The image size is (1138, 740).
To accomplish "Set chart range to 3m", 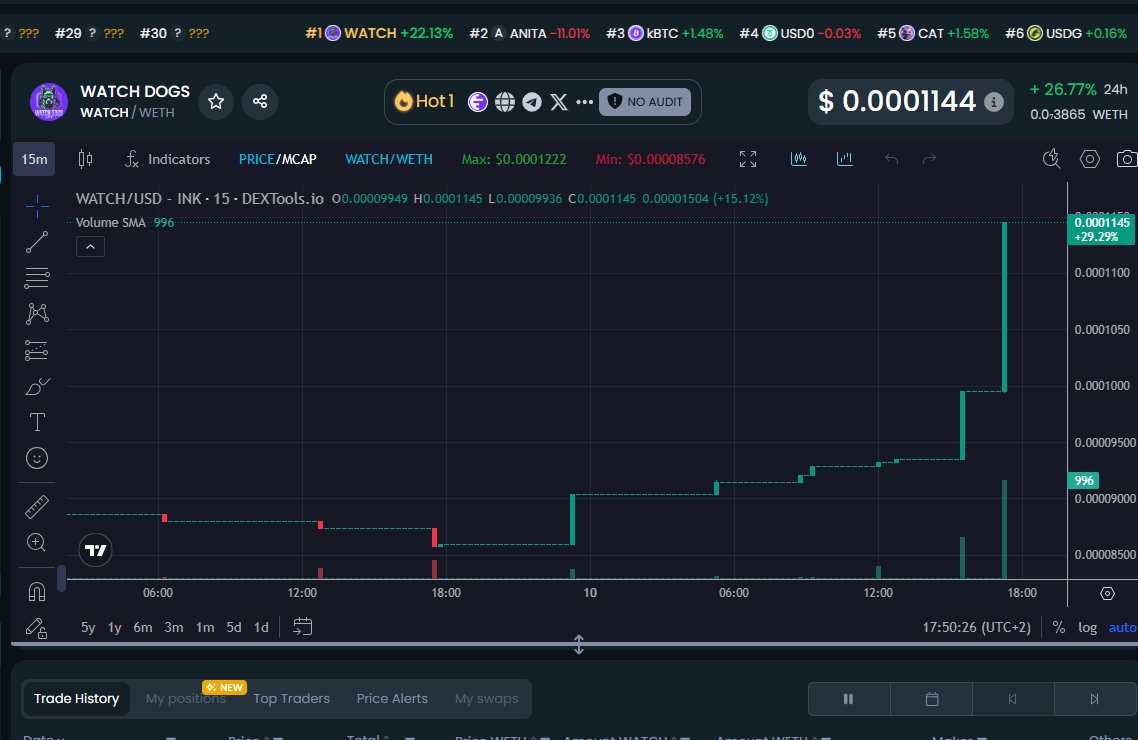I will point(173,628).
